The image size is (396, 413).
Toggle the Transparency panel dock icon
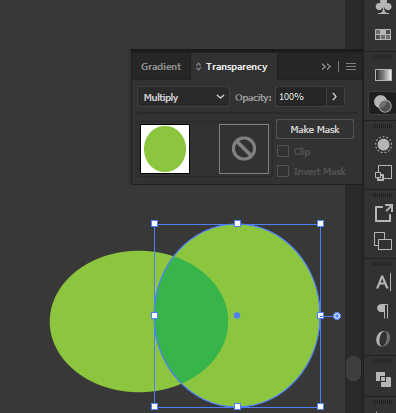pos(383,104)
